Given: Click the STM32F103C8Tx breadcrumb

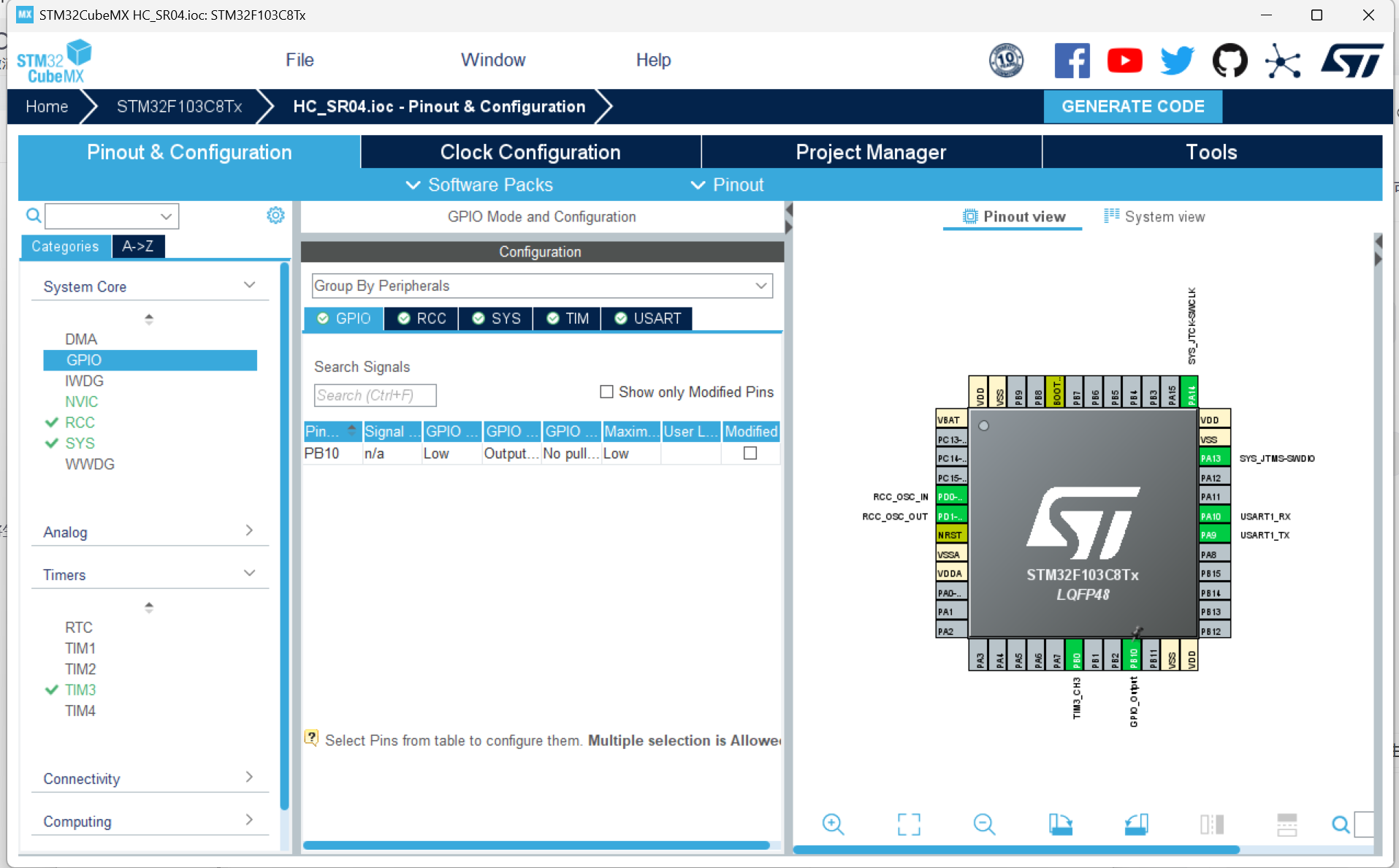Looking at the screenshot, I should click(x=179, y=107).
